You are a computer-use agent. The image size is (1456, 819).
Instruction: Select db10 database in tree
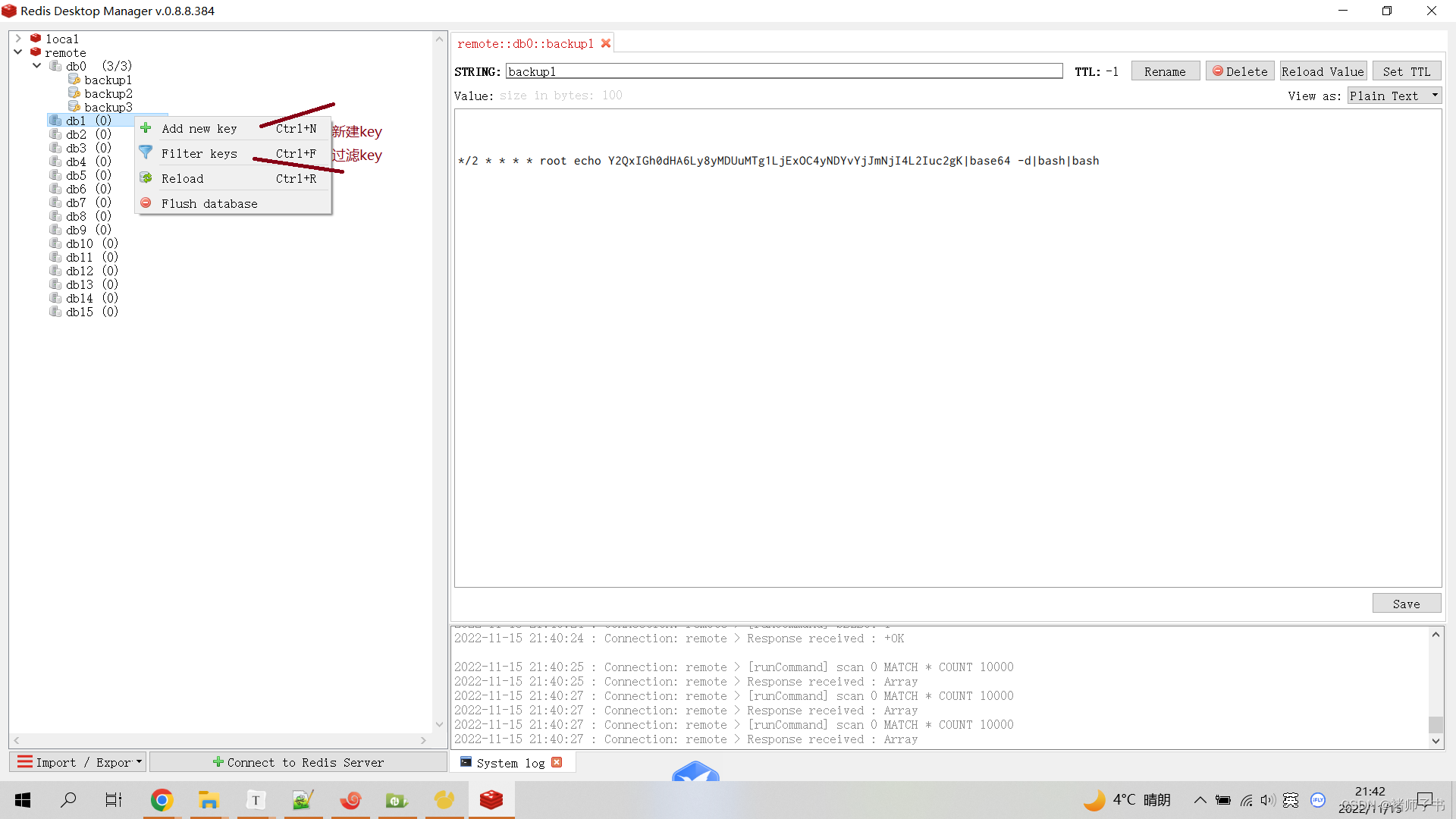coord(92,243)
